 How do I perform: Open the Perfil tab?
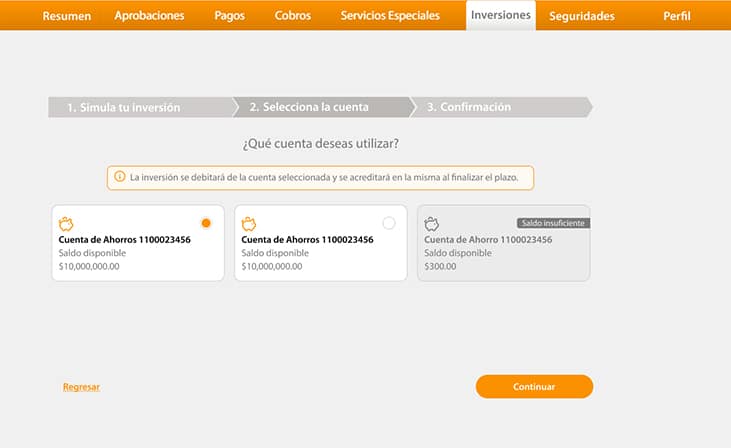(x=676, y=16)
